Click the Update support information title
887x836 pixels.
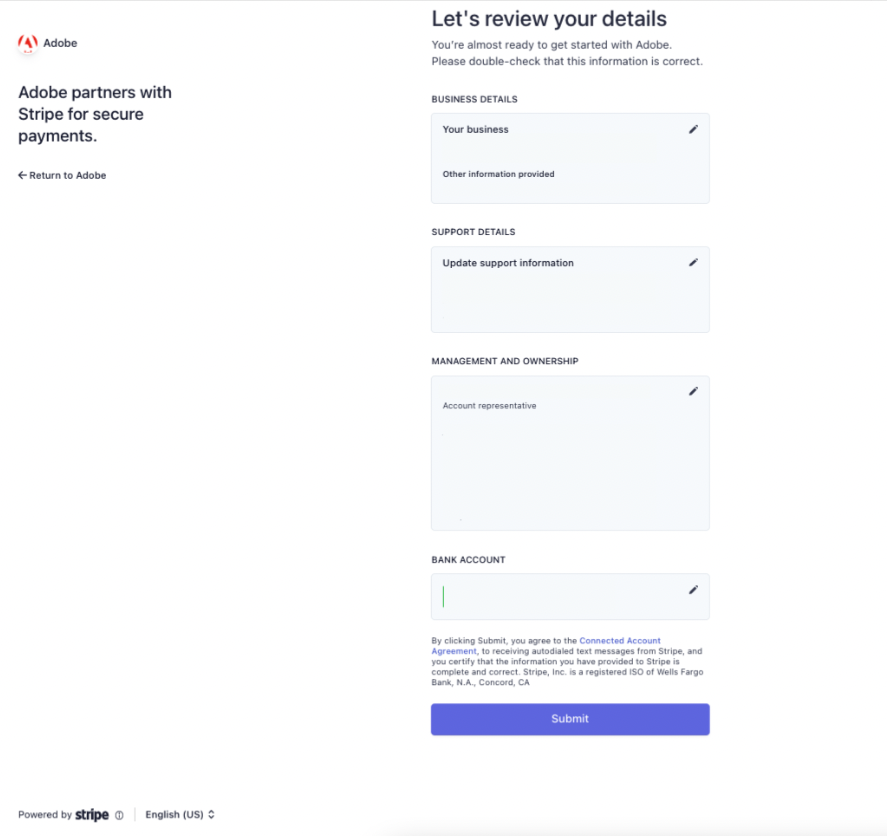tap(508, 263)
